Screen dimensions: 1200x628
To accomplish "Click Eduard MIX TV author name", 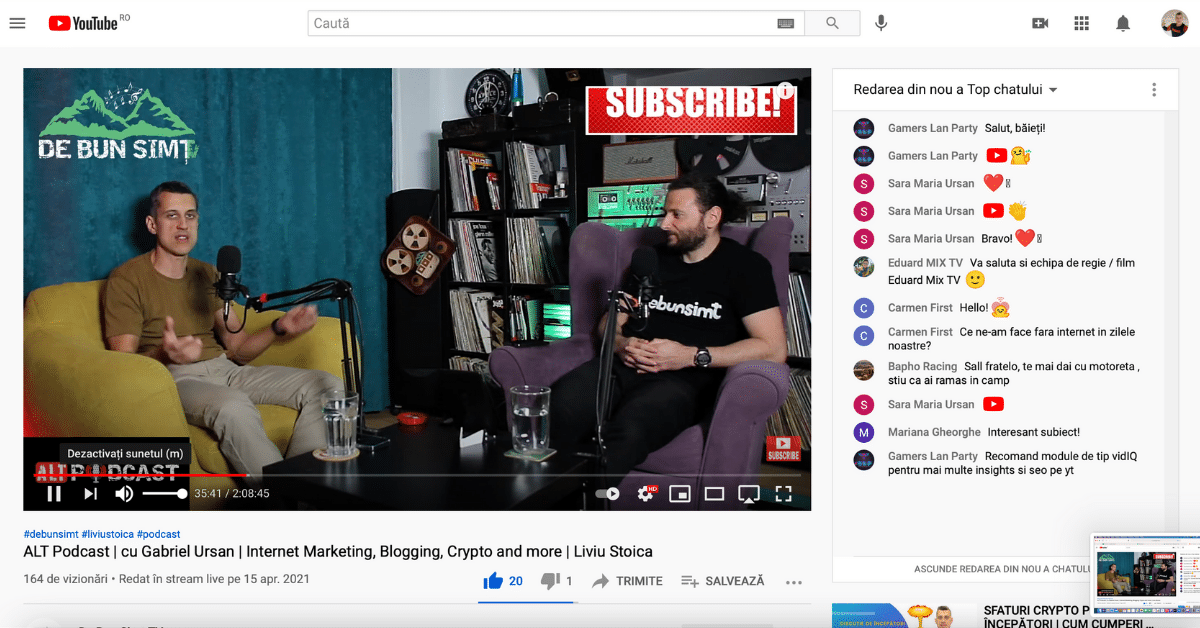I will pyautogui.click(x=925, y=263).
